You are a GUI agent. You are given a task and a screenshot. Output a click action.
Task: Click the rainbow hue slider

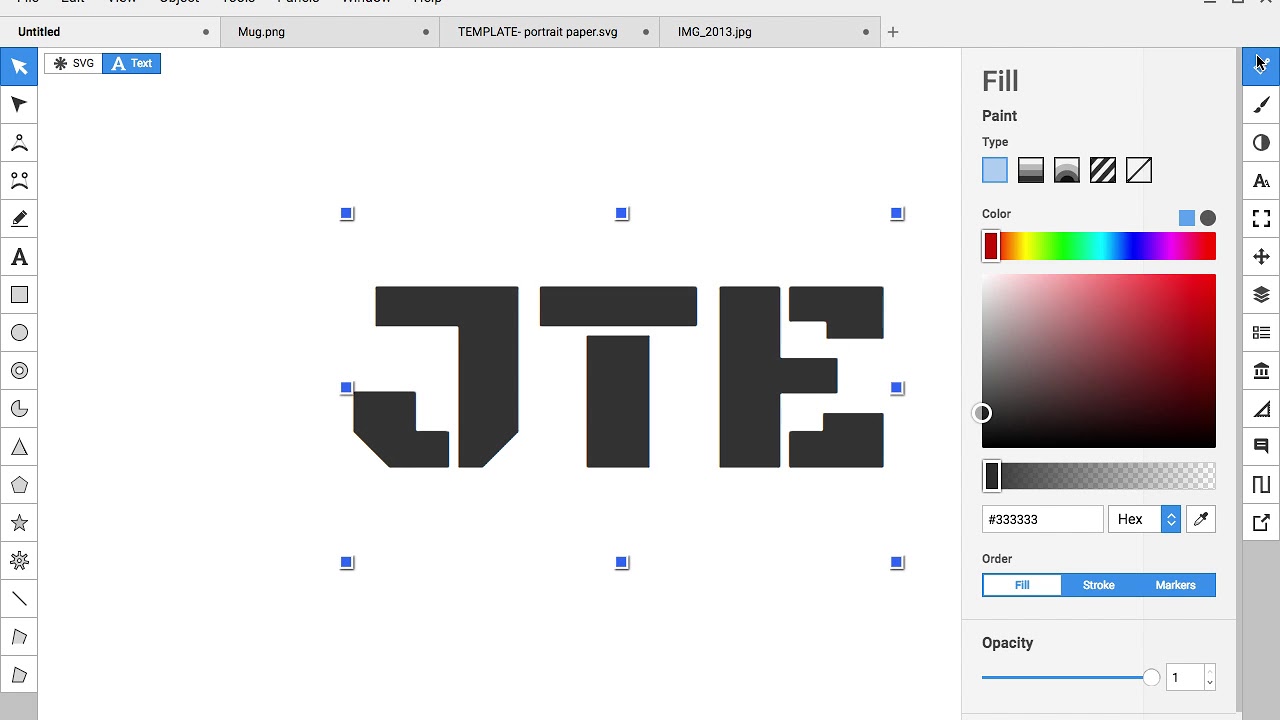[x=1099, y=246]
